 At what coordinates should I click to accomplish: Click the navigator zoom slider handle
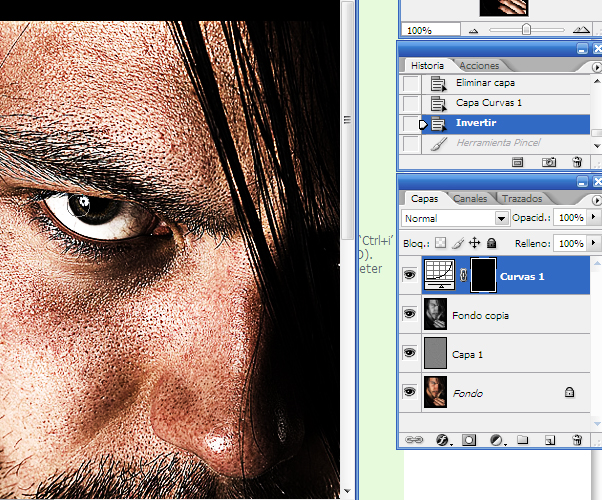526,29
